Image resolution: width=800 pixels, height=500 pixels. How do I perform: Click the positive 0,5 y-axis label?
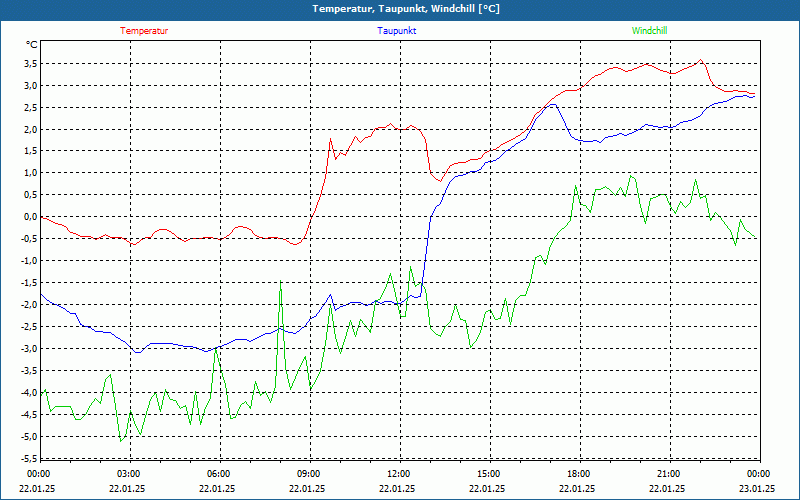(30, 195)
